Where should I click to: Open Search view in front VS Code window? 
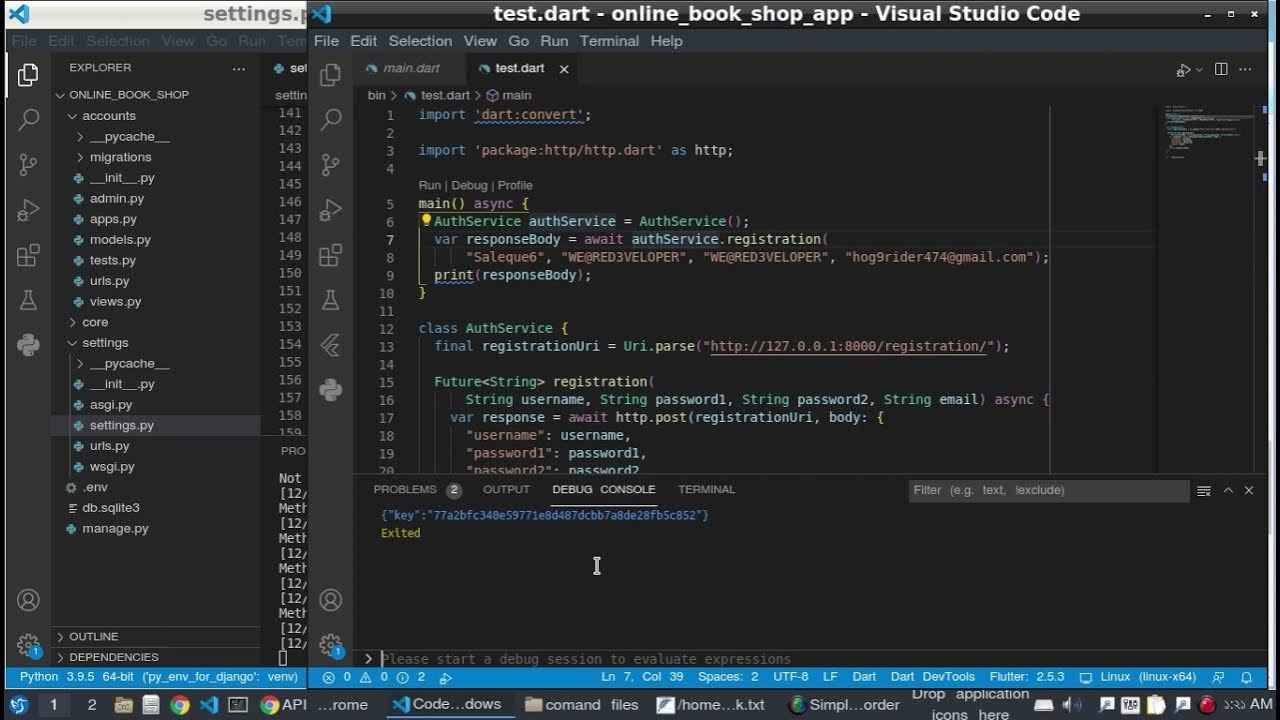[x=330, y=120]
